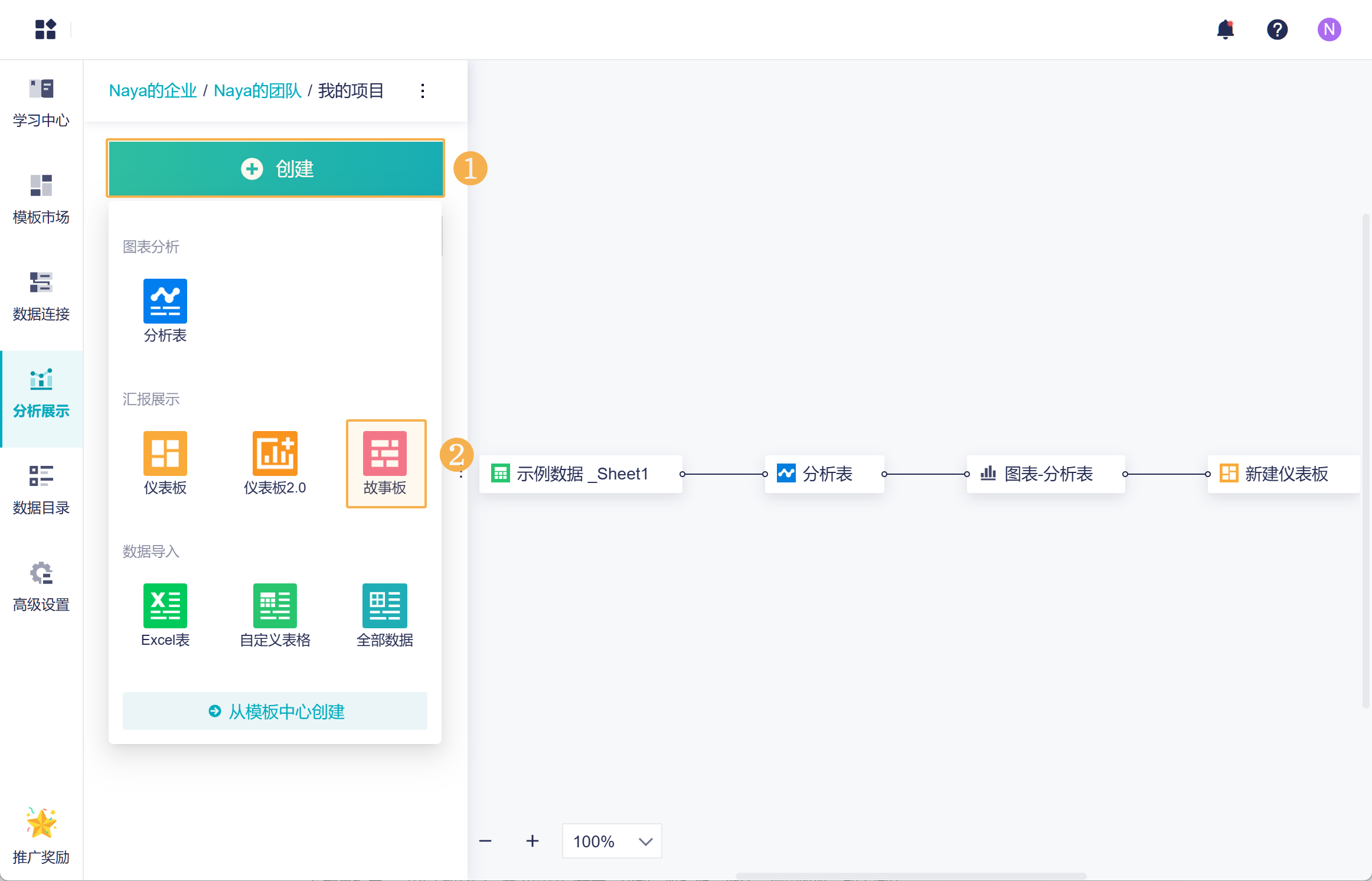The height and width of the screenshot is (881, 1372).
Task: Open the app grid logo icon
Action: (x=45, y=29)
